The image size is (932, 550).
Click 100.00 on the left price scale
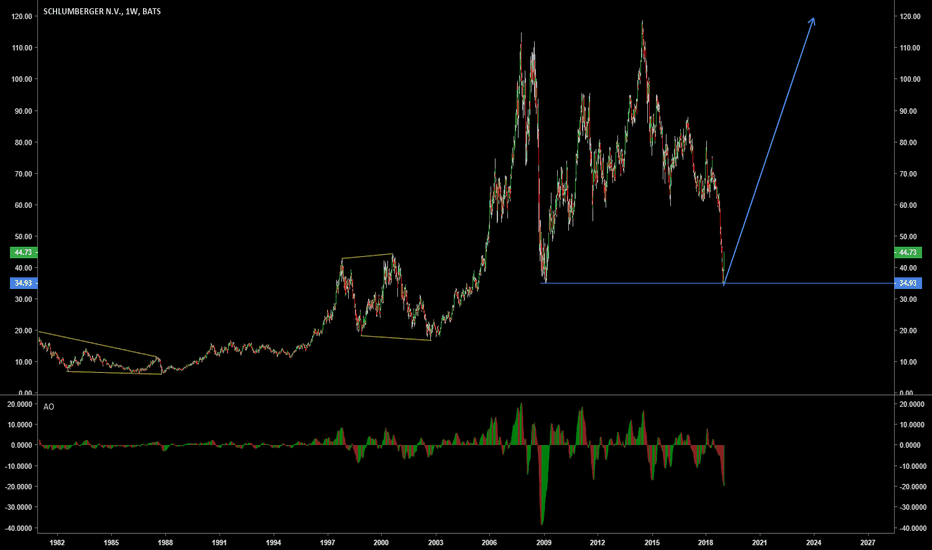(x=22, y=79)
